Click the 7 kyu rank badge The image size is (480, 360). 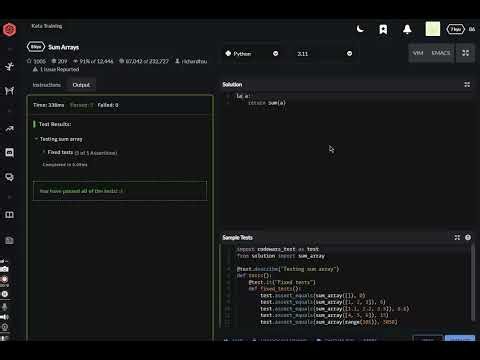tap(455, 29)
